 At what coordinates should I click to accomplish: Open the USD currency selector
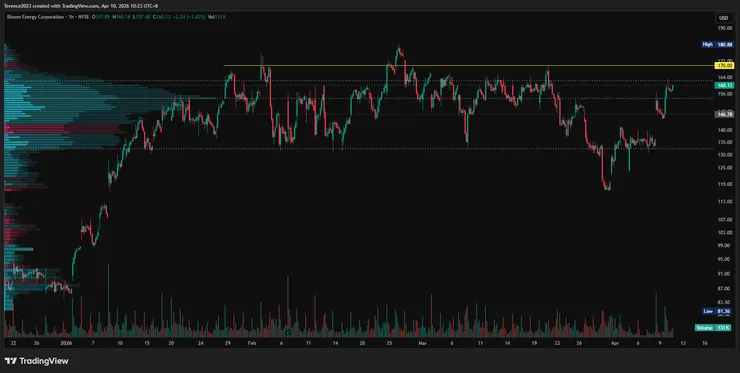(723, 18)
